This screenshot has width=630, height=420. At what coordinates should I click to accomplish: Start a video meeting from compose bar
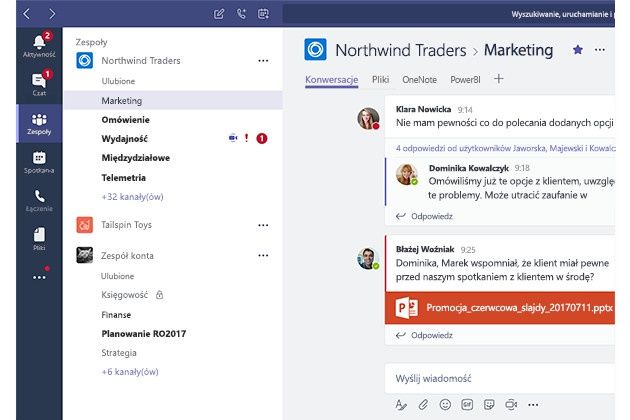pyautogui.click(x=511, y=405)
